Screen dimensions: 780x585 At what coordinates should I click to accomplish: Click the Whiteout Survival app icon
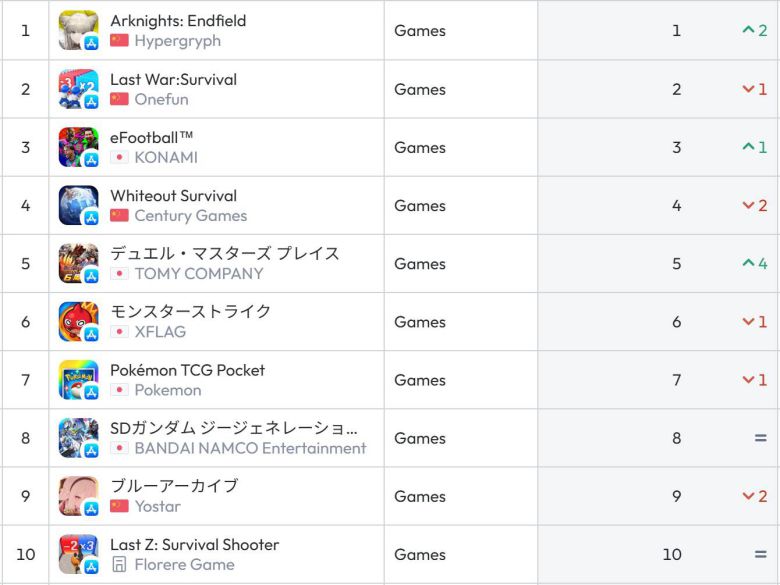point(78,205)
